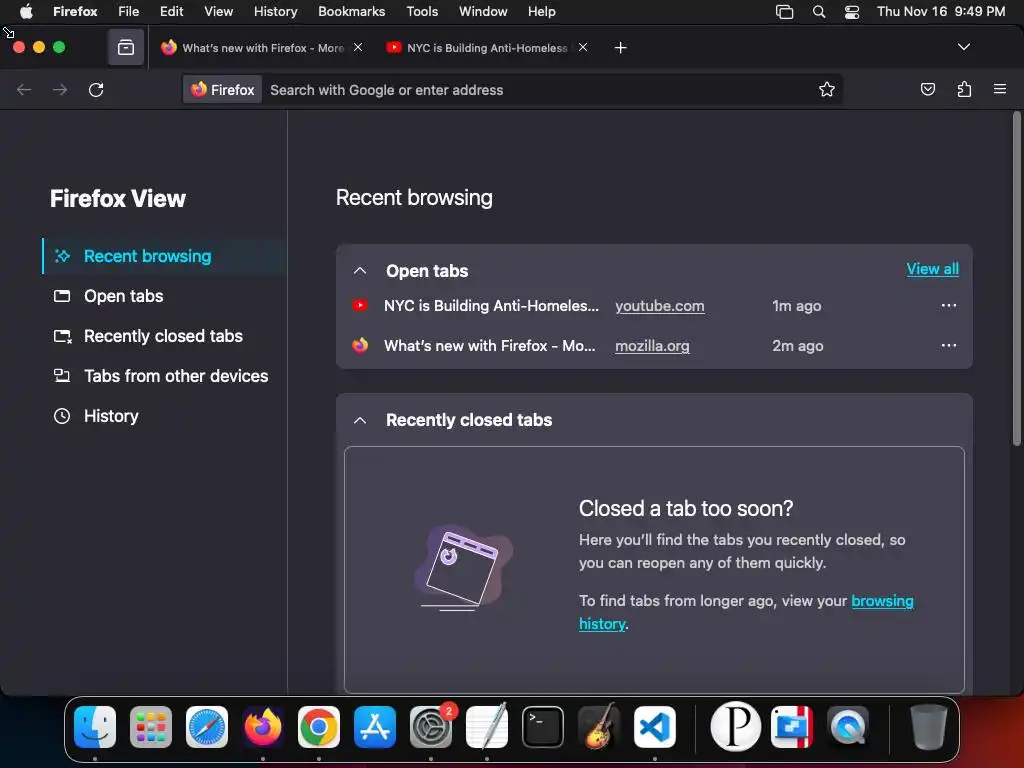Open the List all tabs chevron
The image size is (1024, 768).
click(x=963, y=47)
